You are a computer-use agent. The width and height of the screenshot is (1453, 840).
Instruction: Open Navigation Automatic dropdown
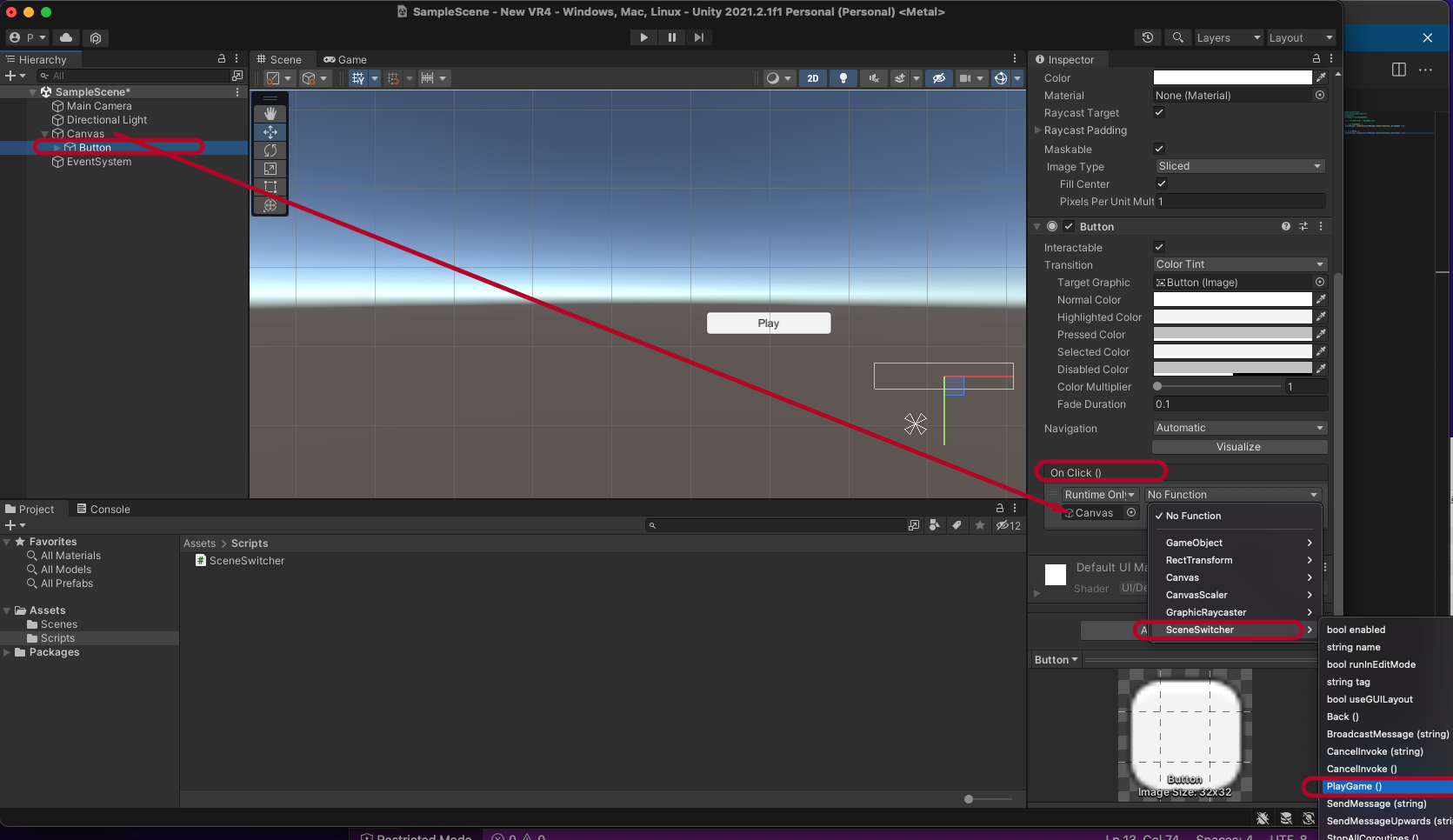tap(1240, 428)
